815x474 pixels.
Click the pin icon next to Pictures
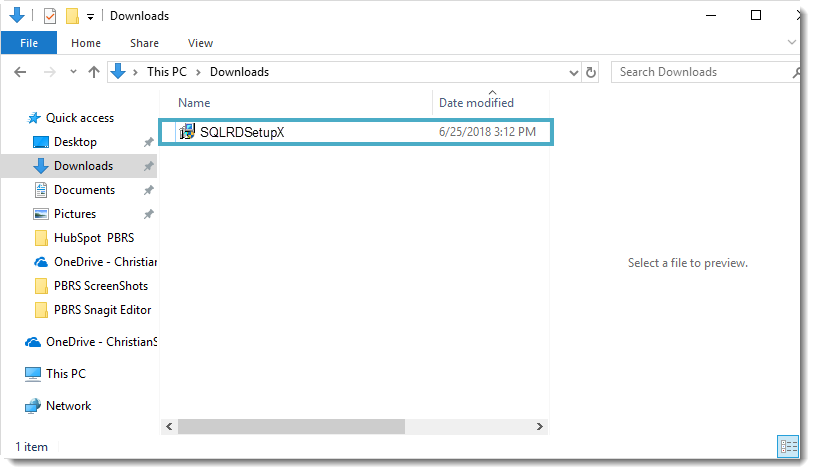pos(149,214)
